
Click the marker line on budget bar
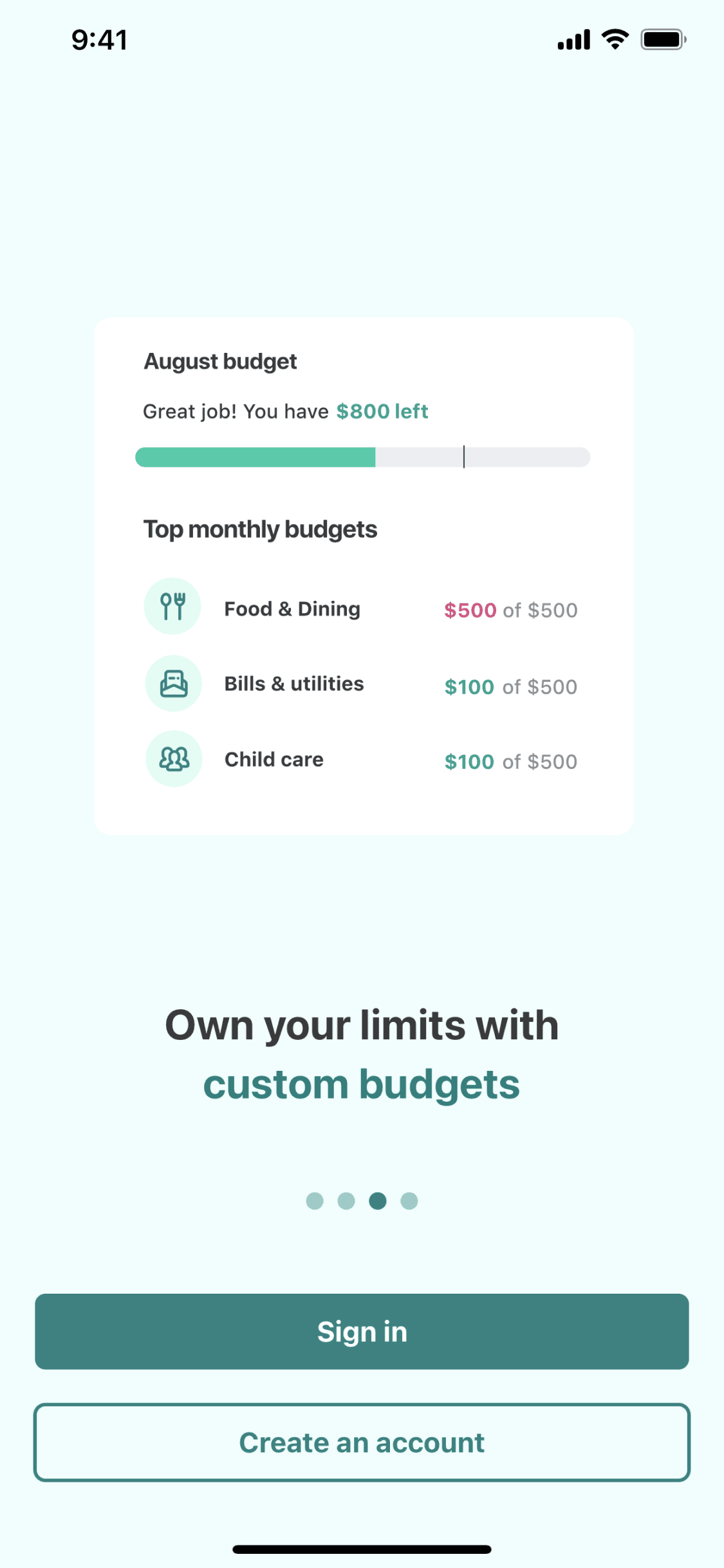coord(464,457)
